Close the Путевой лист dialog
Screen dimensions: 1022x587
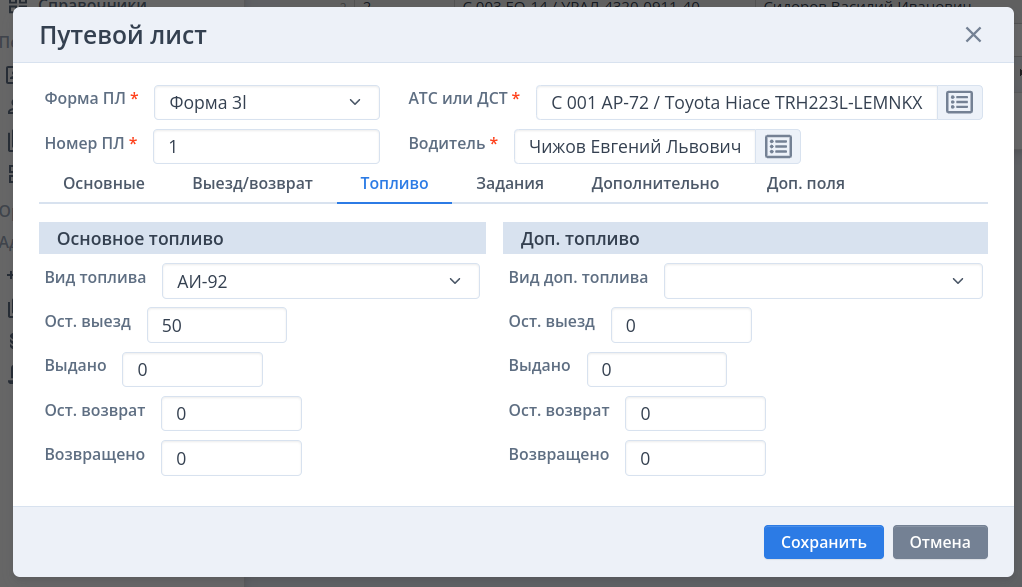click(x=973, y=35)
